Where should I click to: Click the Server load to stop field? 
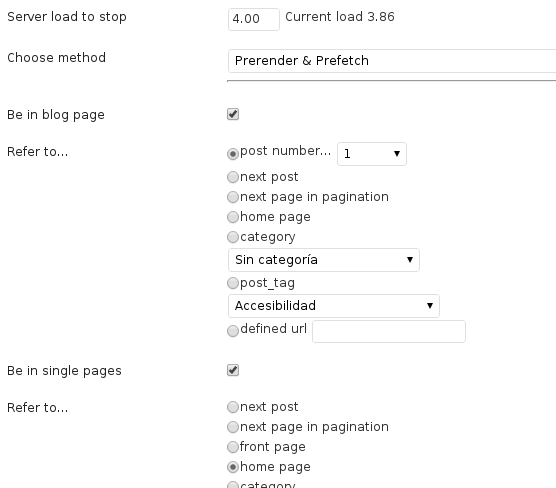pos(254,19)
